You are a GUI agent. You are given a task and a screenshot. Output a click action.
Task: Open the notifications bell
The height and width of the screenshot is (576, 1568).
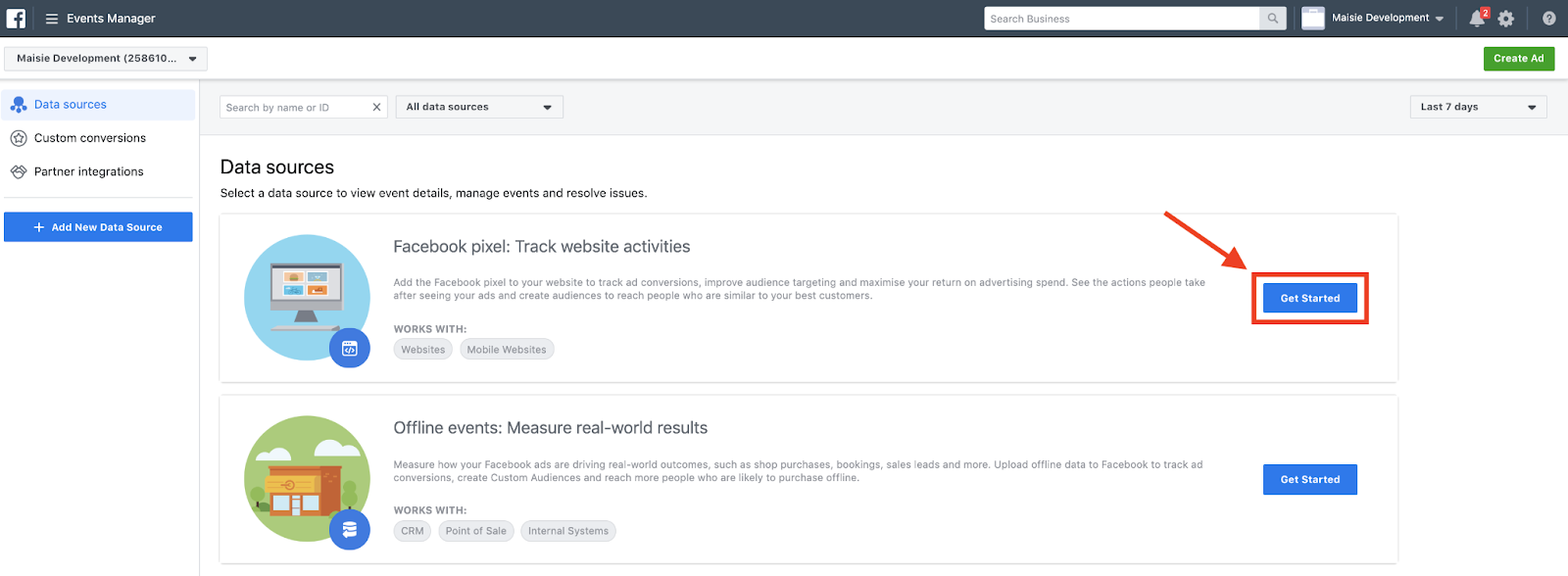(1477, 19)
